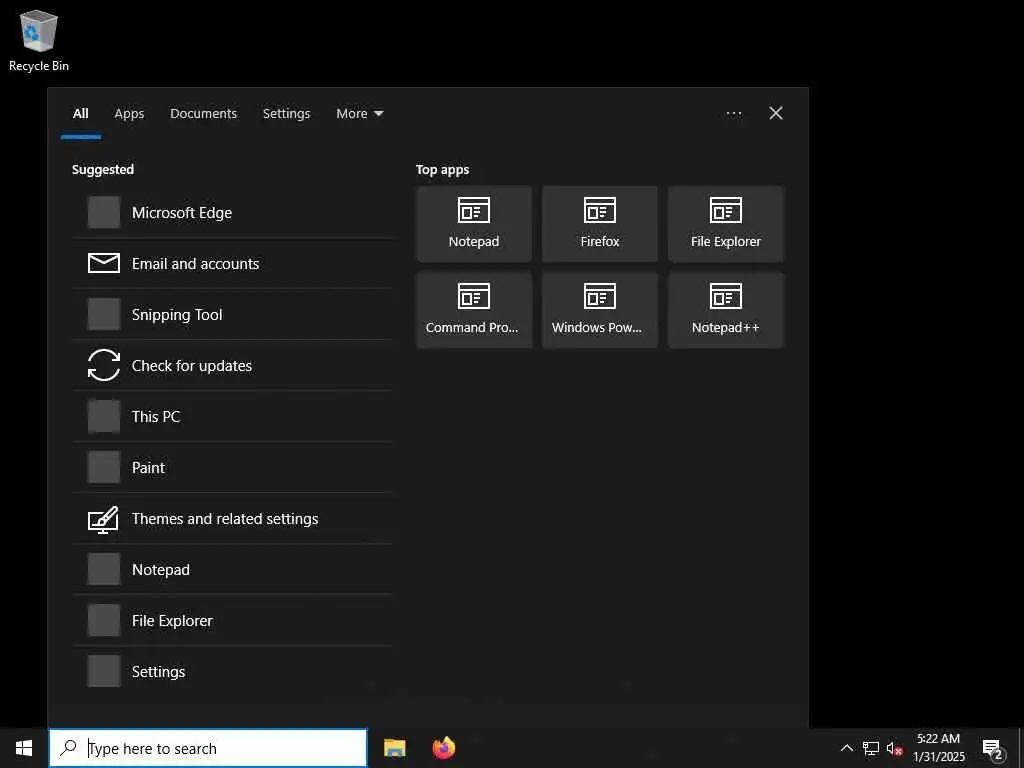The width and height of the screenshot is (1024, 768).
Task: Show hidden system tray icons
Action: point(846,748)
